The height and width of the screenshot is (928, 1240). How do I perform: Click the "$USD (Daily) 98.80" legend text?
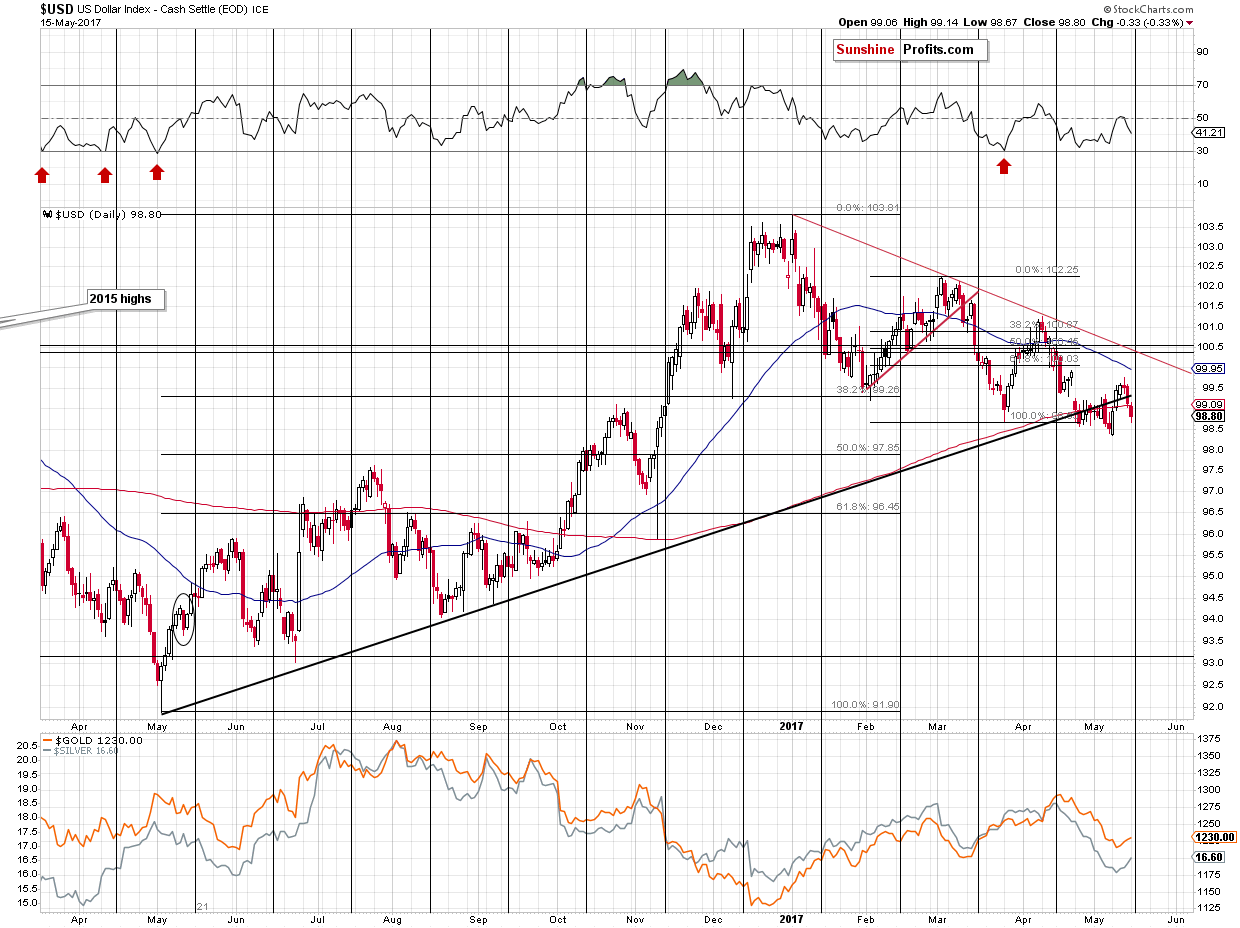(106, 214)
